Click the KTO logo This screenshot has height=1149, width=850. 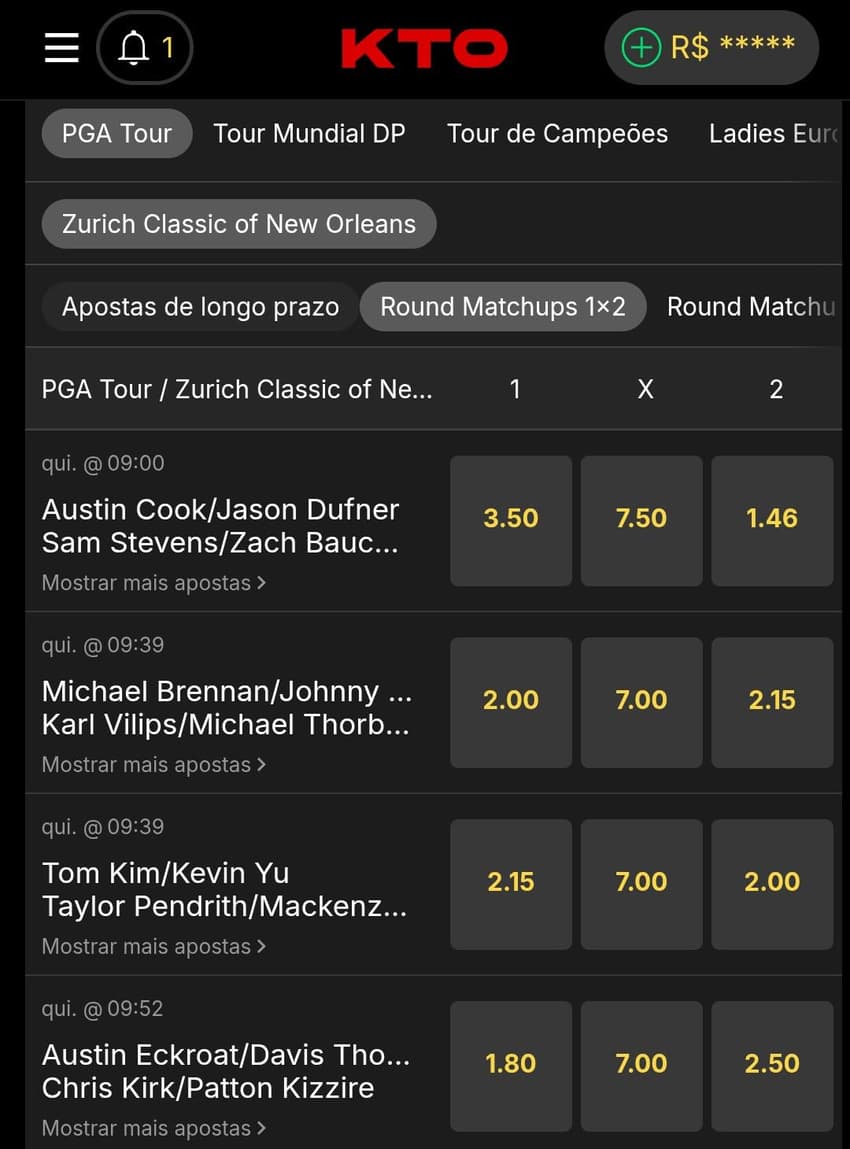424,48
